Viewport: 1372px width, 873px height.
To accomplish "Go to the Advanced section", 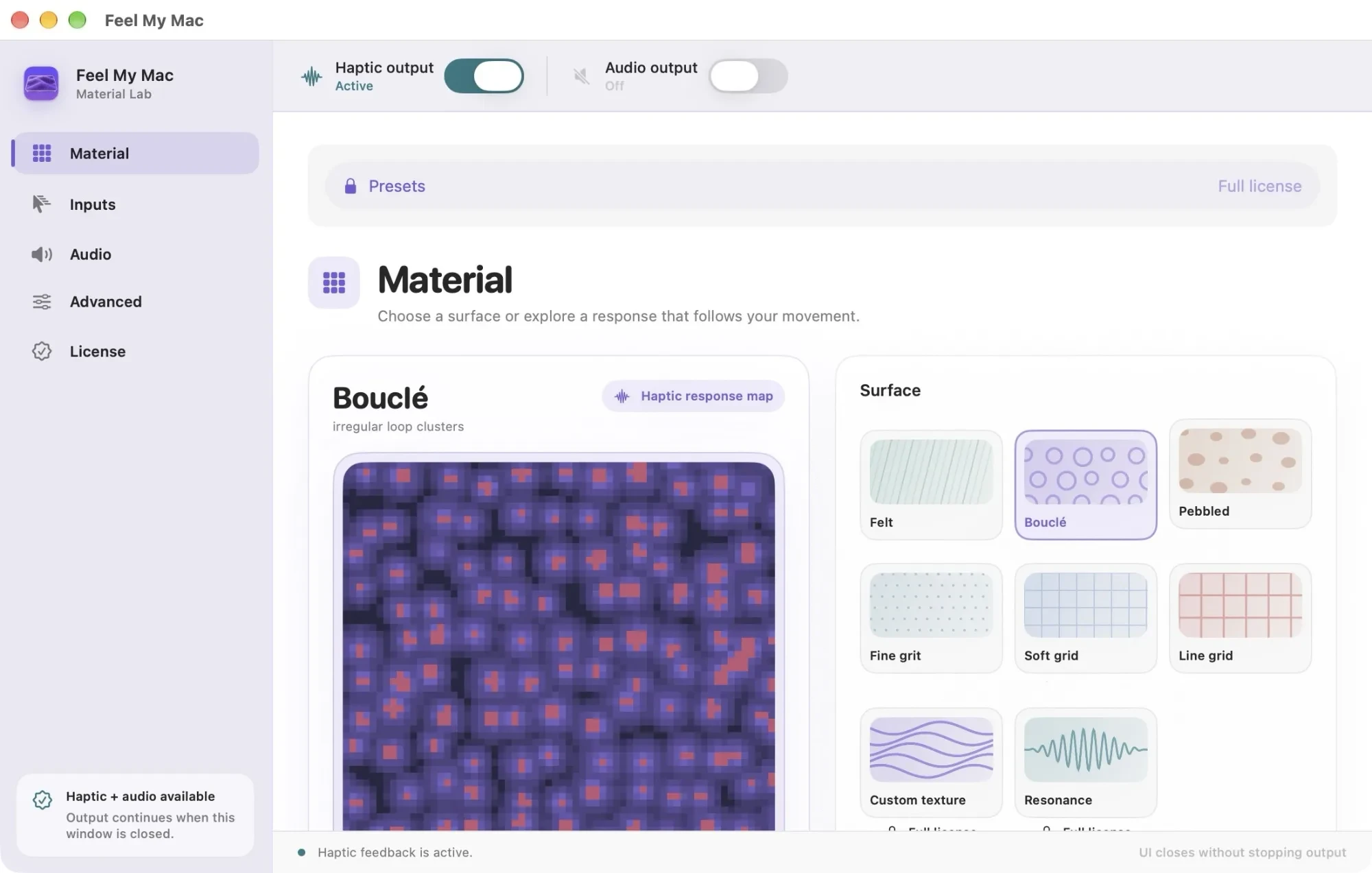I will pos(136,302).
